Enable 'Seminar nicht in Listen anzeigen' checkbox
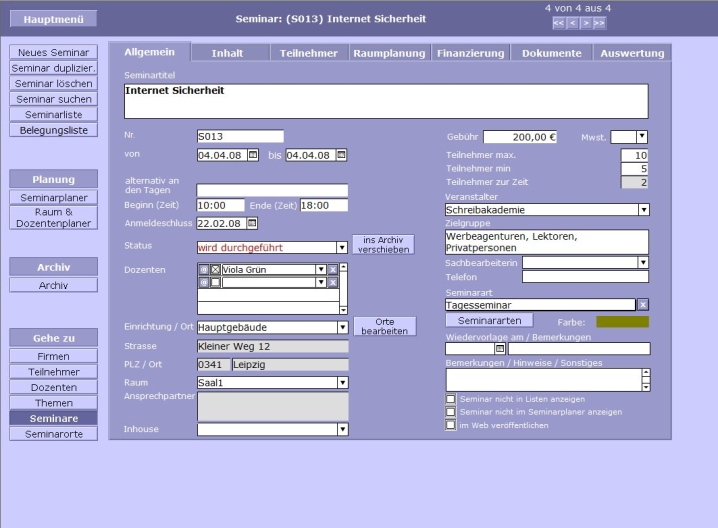The width and height of the screenshot is (718, 528). [x=451, y=399]
